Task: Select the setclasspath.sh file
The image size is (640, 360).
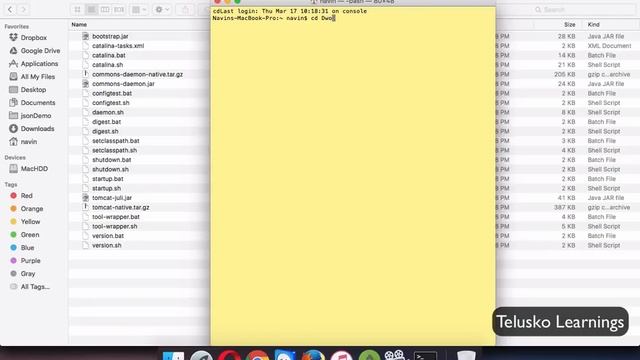Action: (x=114, y=150)
